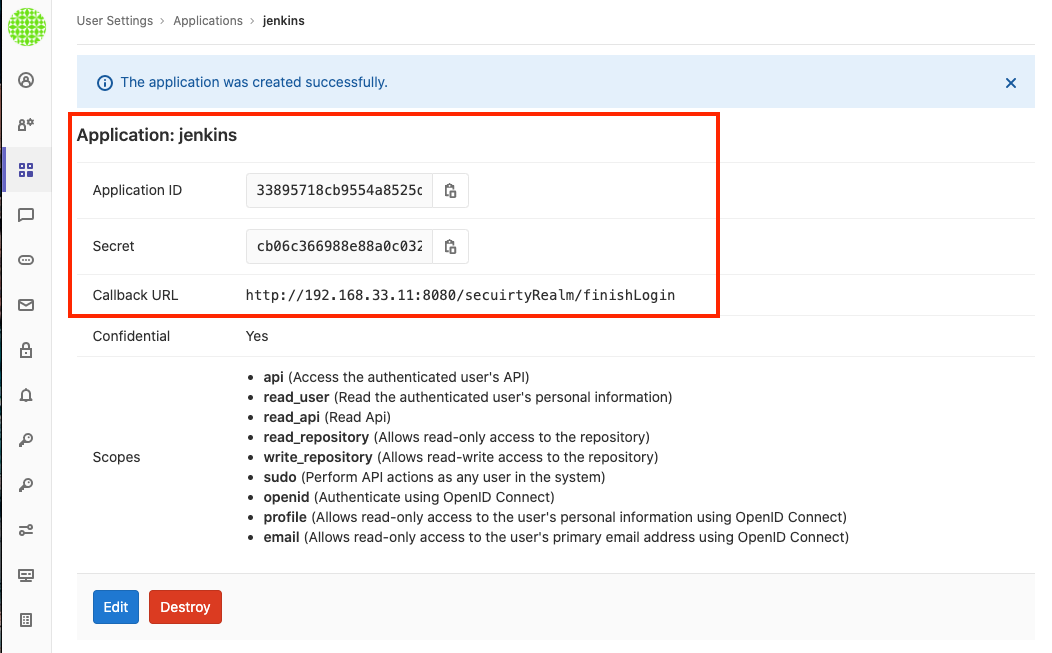Copy the Application ID to clipboard

[x=450, y=191]
